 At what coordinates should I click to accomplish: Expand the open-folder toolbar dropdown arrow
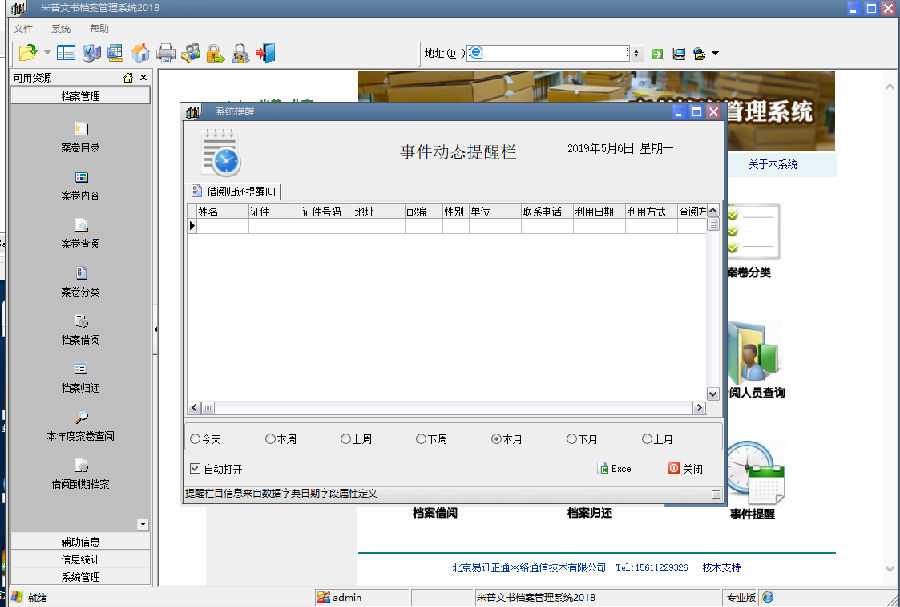(x=47, y=53)
